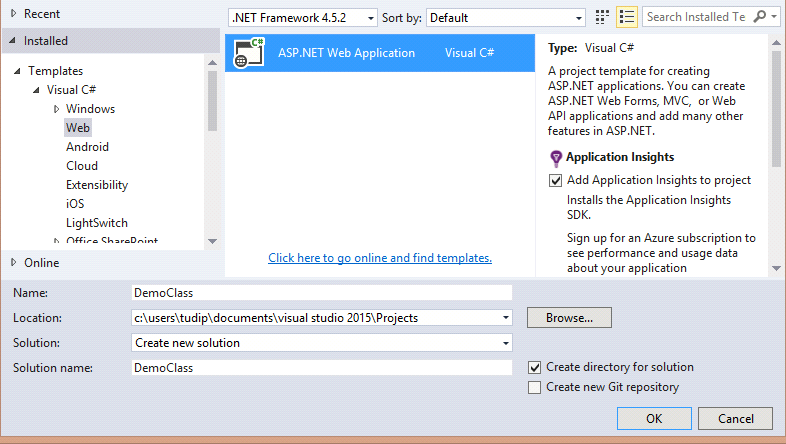The height and width of the screenshot is (444, 786).
Task: Click the OK button
Action: point(654,418)
